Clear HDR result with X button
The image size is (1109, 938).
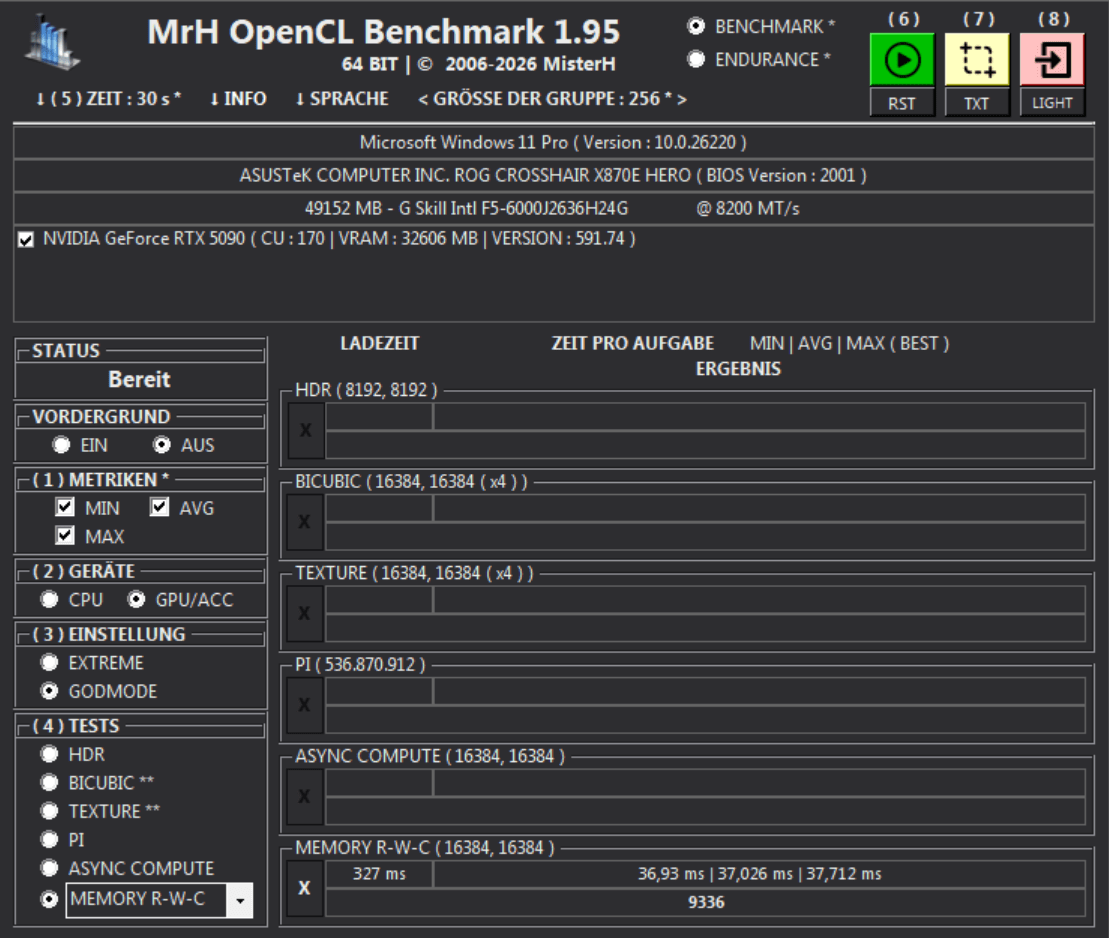(x=306, y=430)
